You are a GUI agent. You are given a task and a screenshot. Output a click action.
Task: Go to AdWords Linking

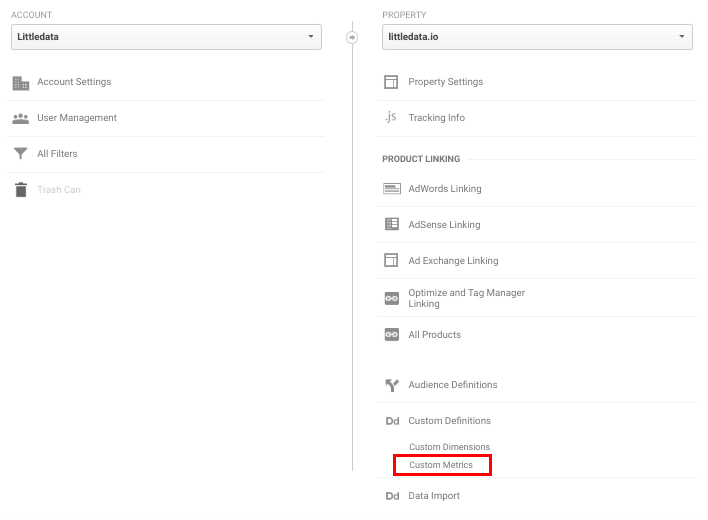click(445, 189)
